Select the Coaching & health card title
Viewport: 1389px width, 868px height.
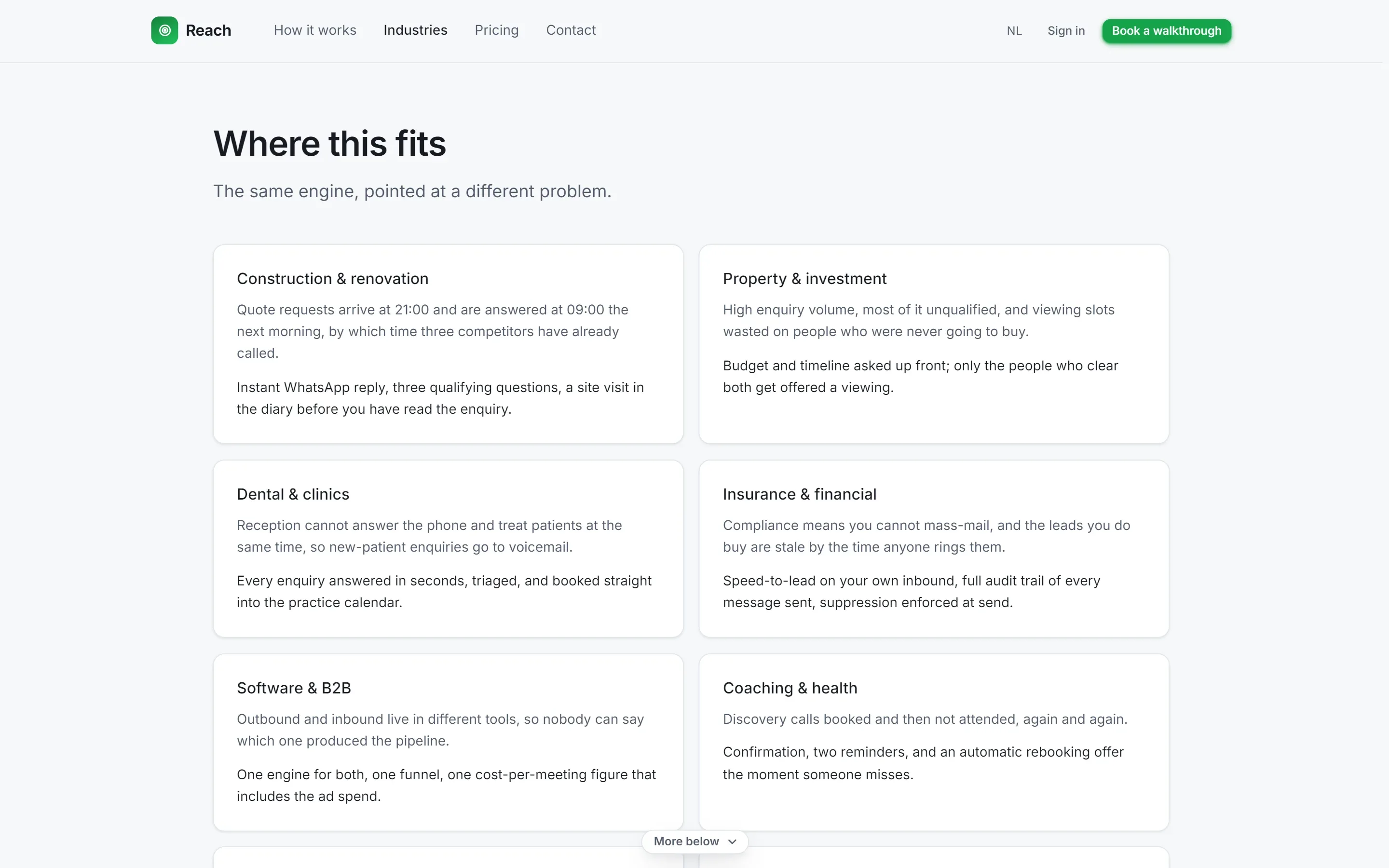coord(790,688)
